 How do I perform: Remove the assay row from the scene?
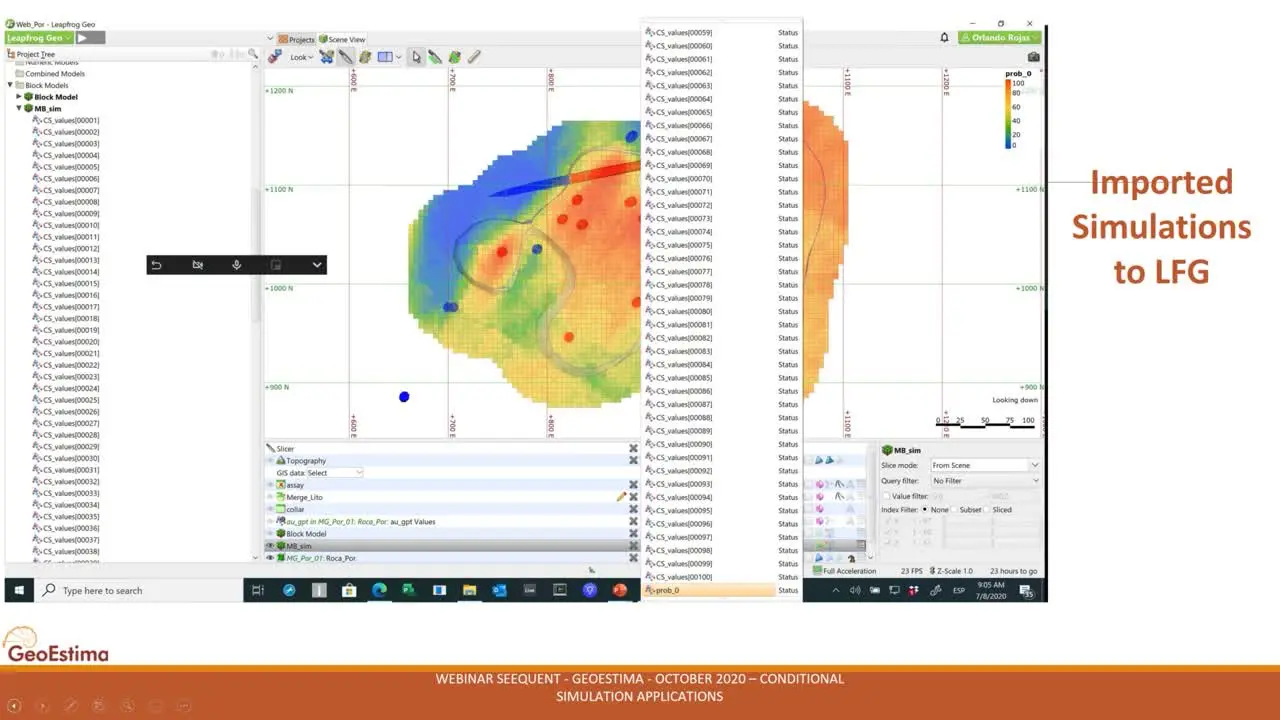tap(633, 485)
